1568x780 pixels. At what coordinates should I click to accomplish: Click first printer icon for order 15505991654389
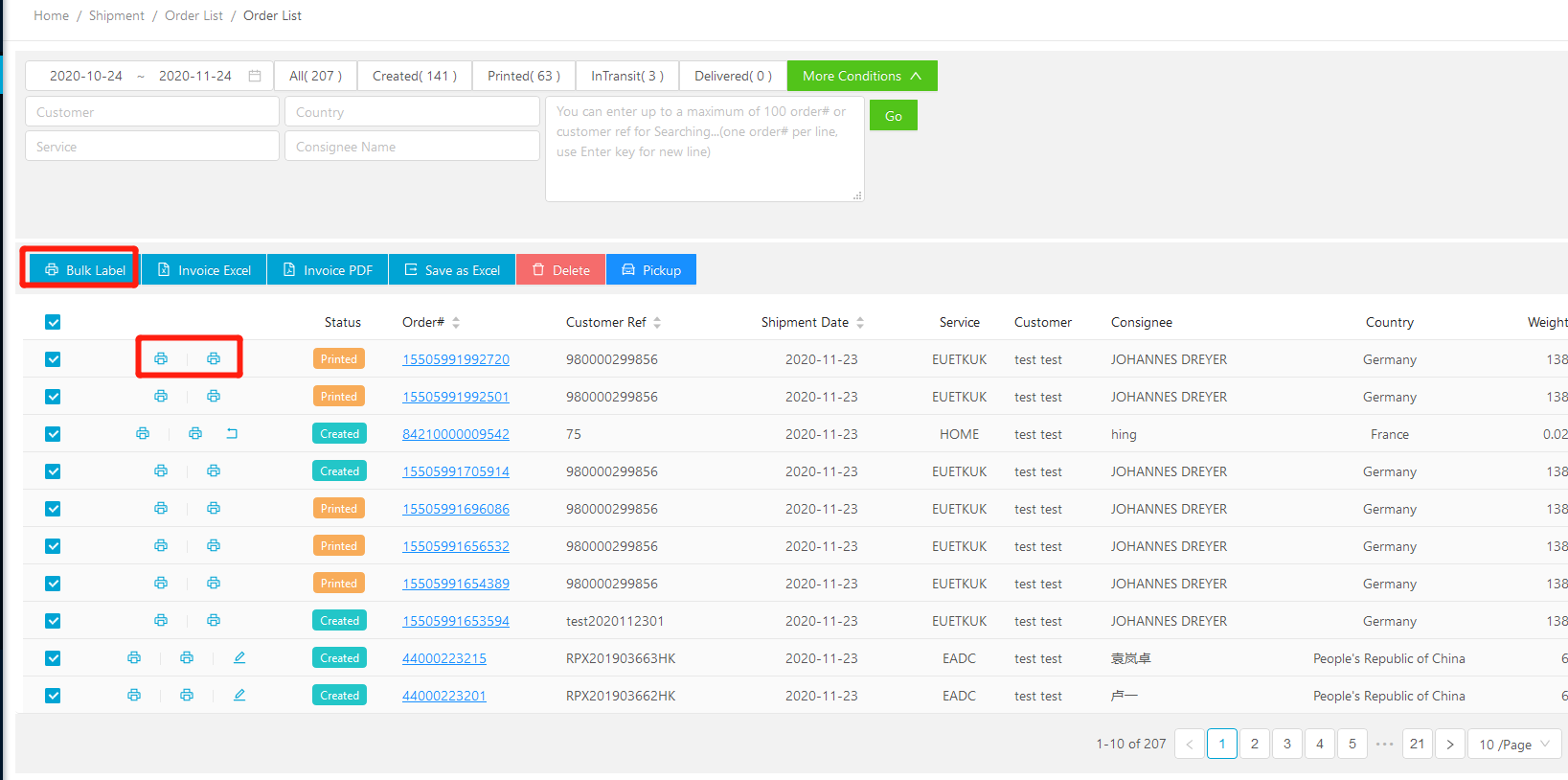[x=161, y=583]
